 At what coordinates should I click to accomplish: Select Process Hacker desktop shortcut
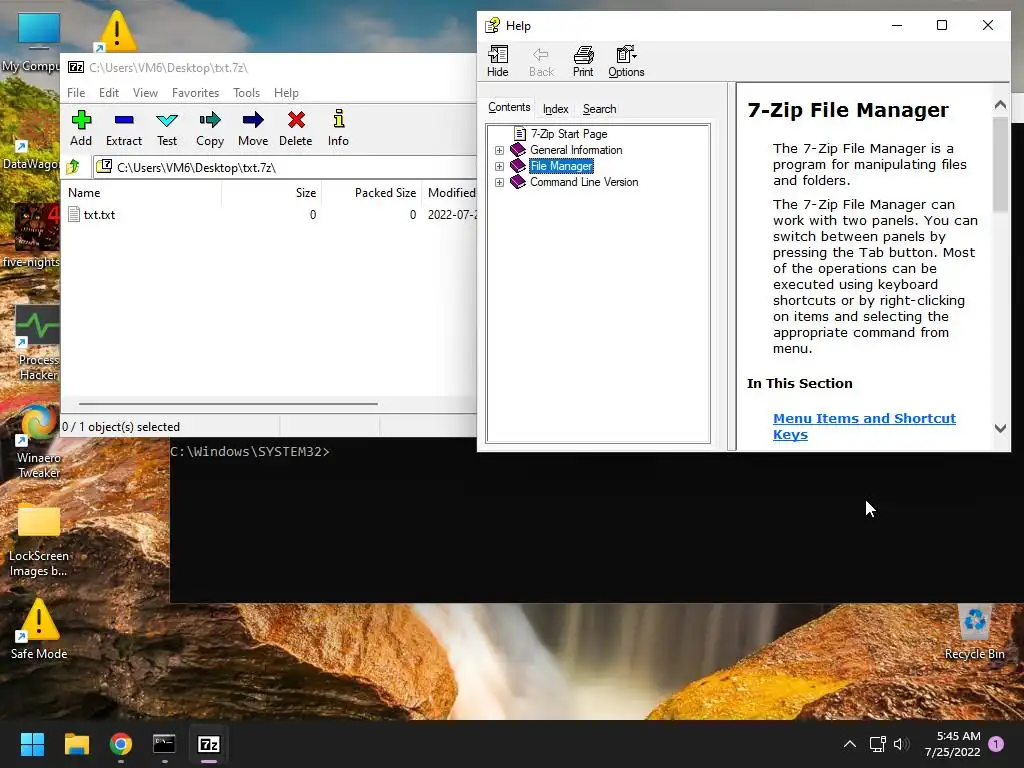38,344
